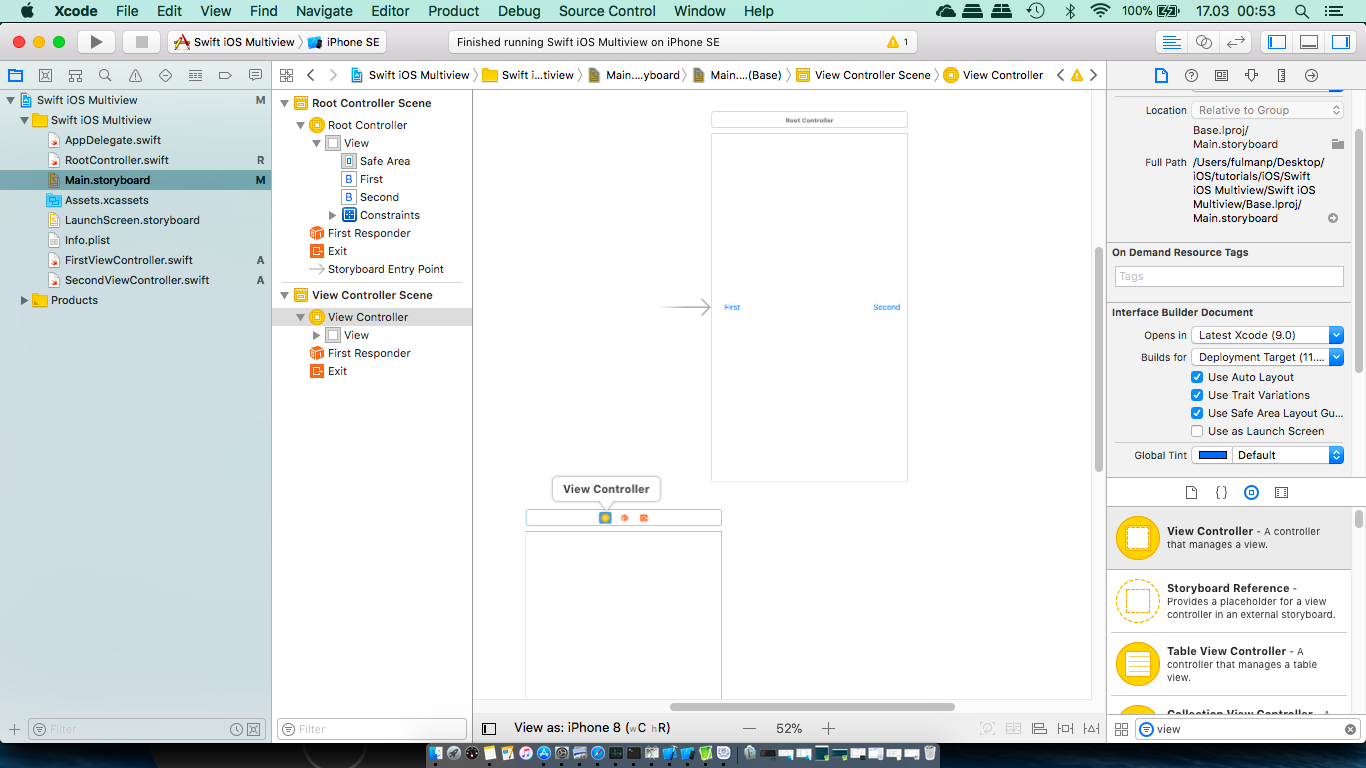Uncheck Use Trait Variations
Screen dimensions: 1366x768
(1197, 395)
